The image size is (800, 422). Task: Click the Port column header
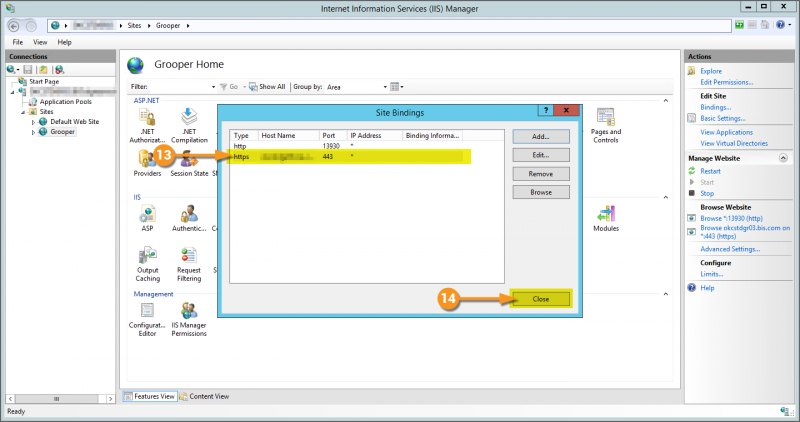(x=333, y=136)
